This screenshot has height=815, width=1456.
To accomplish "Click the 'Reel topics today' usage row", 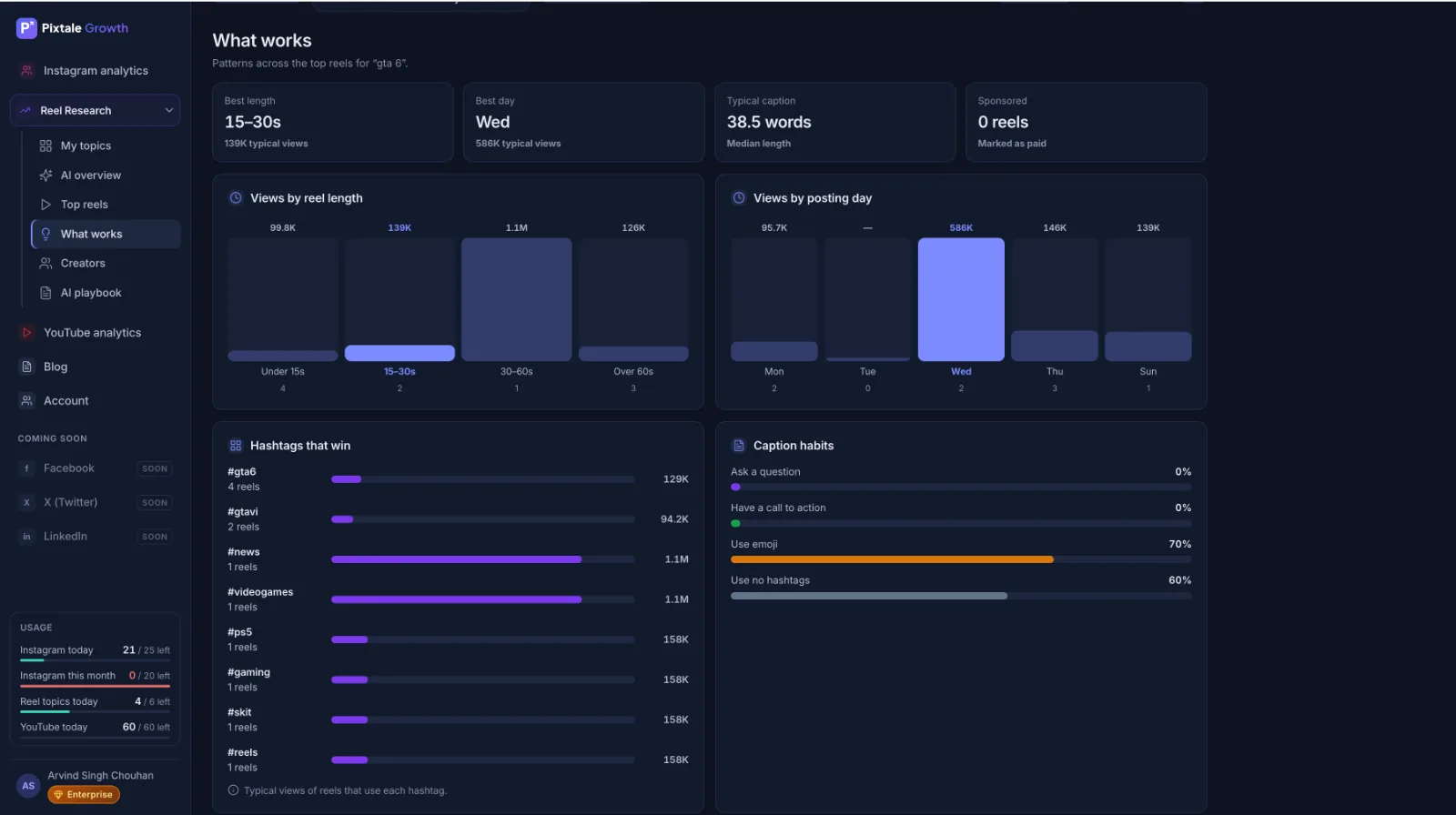I will pyautogui.click(x=95, y=702).
